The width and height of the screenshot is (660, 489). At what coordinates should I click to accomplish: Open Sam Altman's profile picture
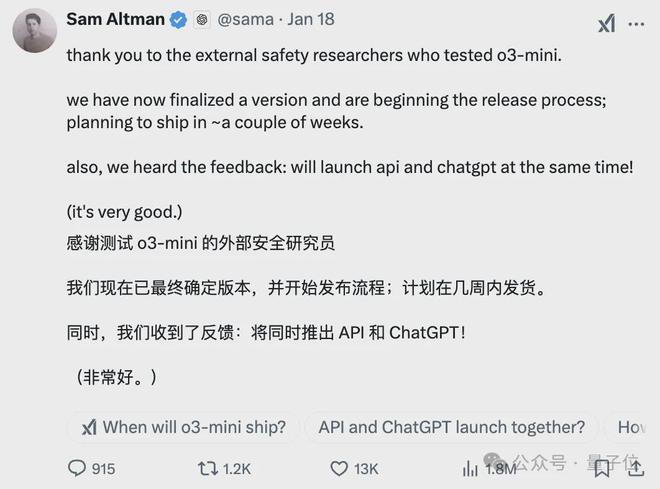coord(35,31)
